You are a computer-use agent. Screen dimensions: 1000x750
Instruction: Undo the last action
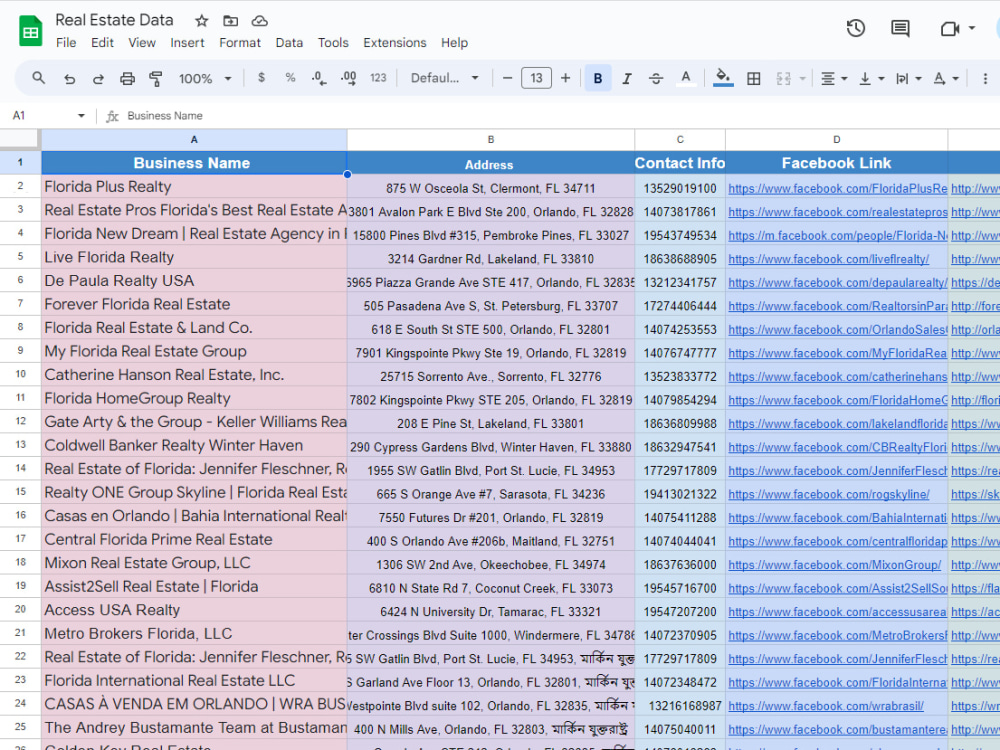coord(70,78)
